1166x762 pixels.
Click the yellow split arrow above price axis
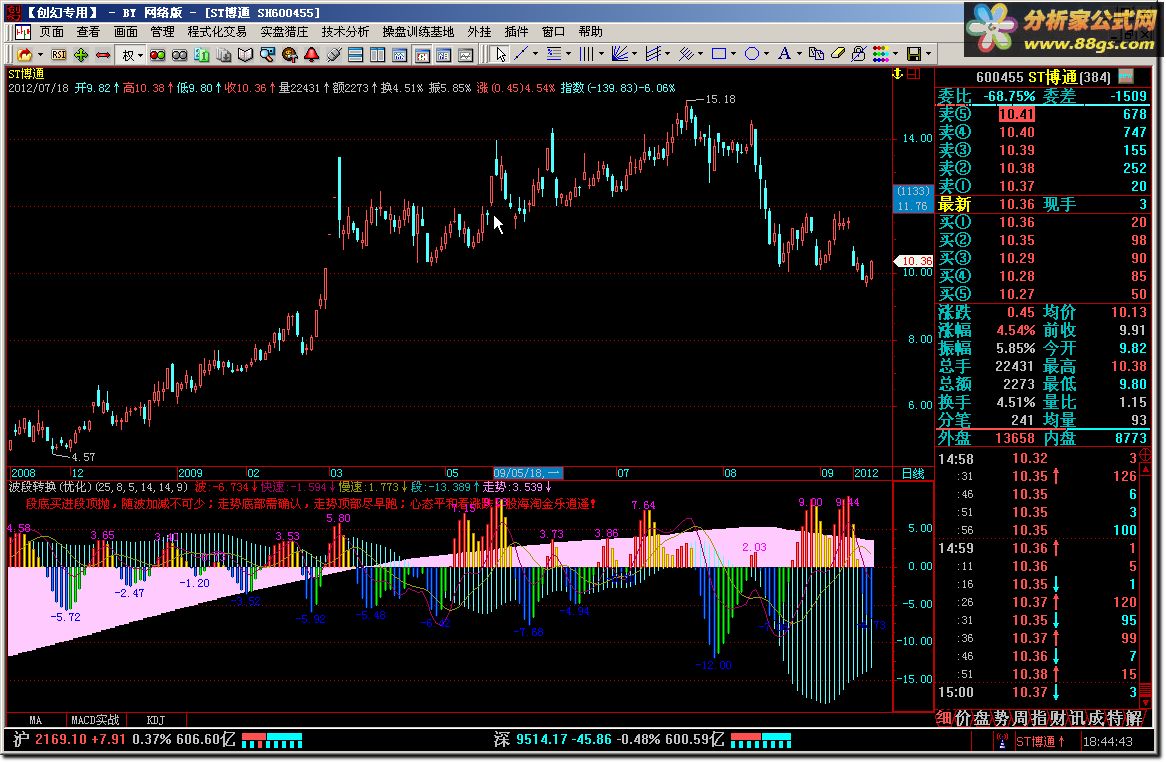[898, 74]
